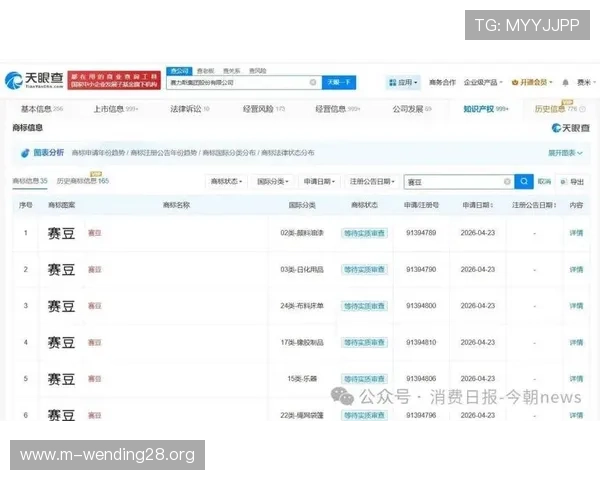
Task: Sort by the 申请日期 column header
Action: [x=478, y=205]
